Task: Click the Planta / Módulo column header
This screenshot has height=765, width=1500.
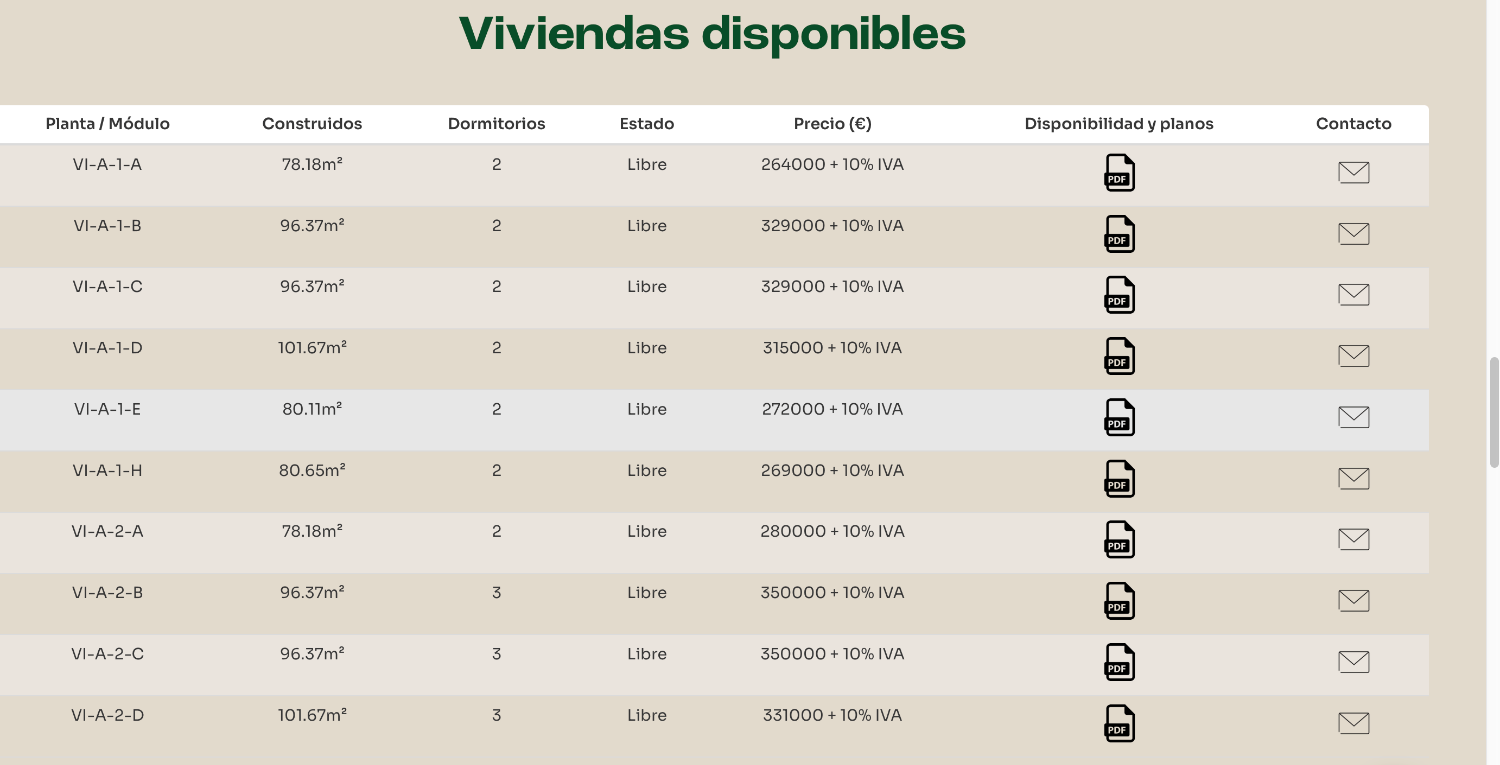Action: (108, 124)
